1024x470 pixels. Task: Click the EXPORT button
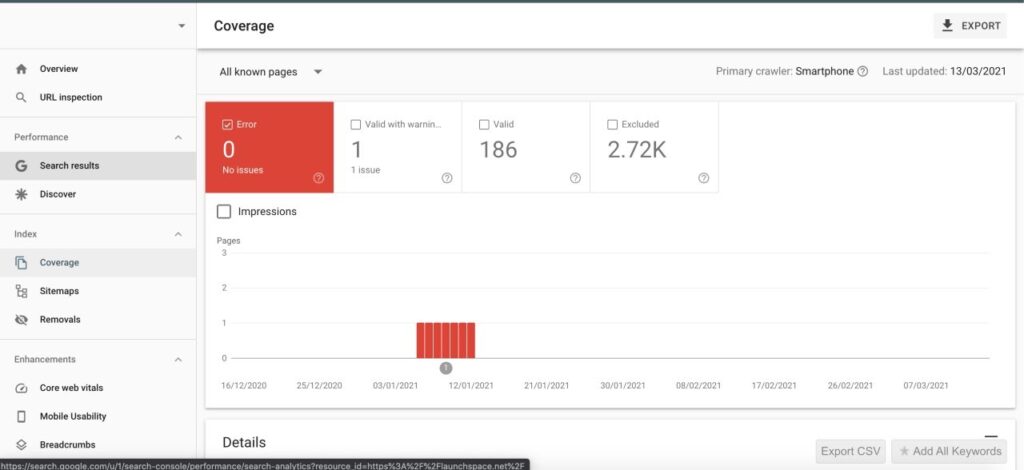971,26
